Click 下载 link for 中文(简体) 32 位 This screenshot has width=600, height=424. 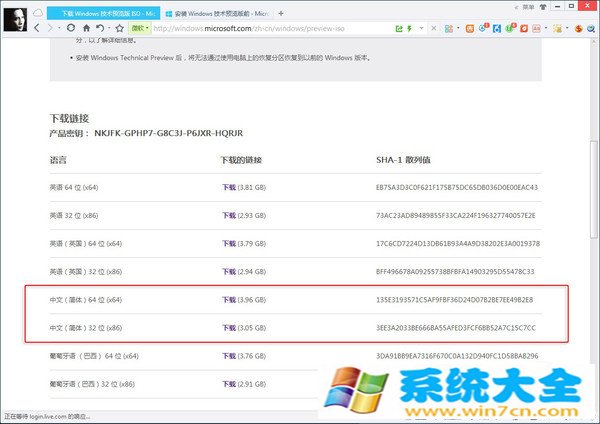click(x=229, y=328)
